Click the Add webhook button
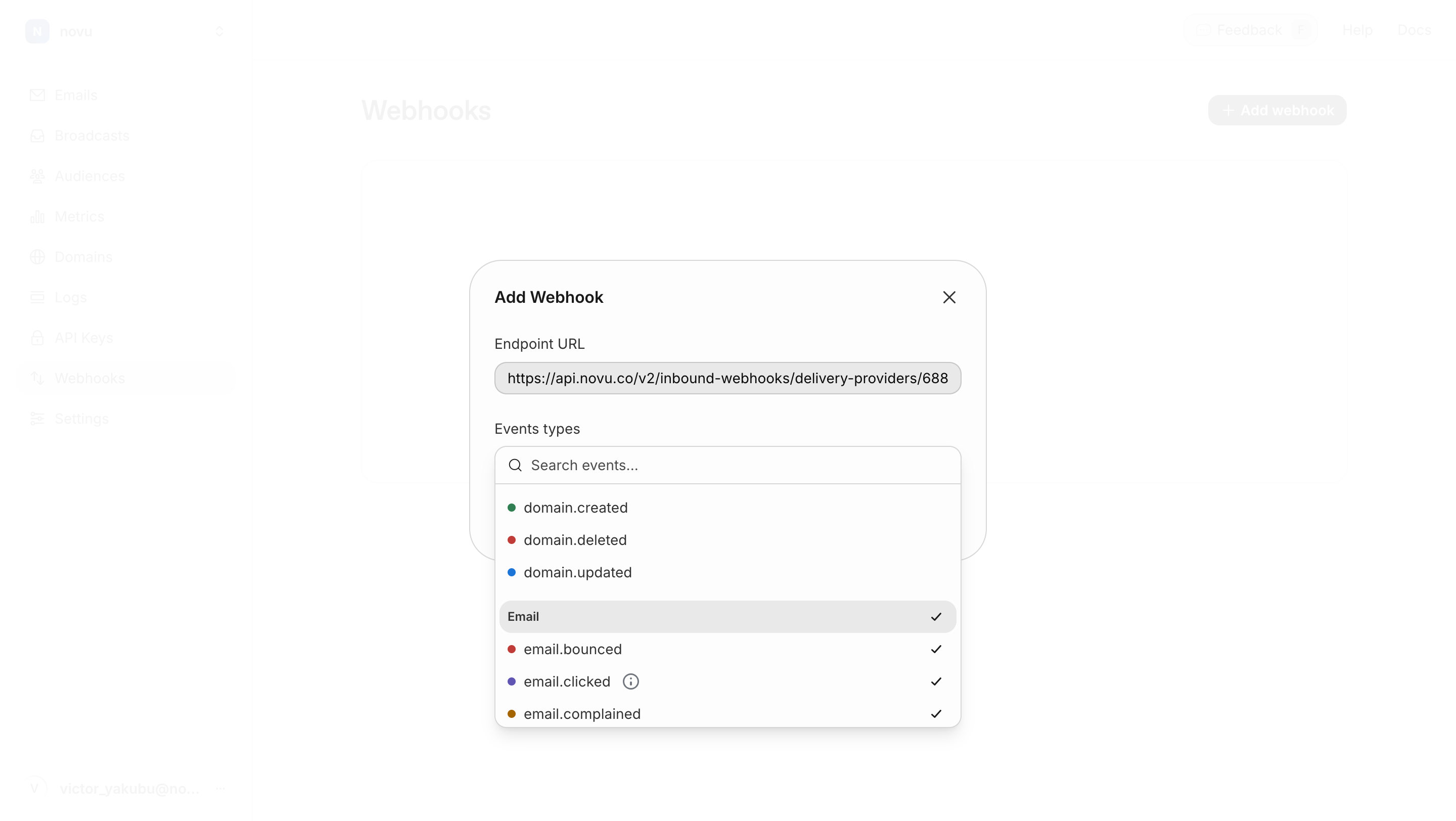 (x=1277, y=110)
